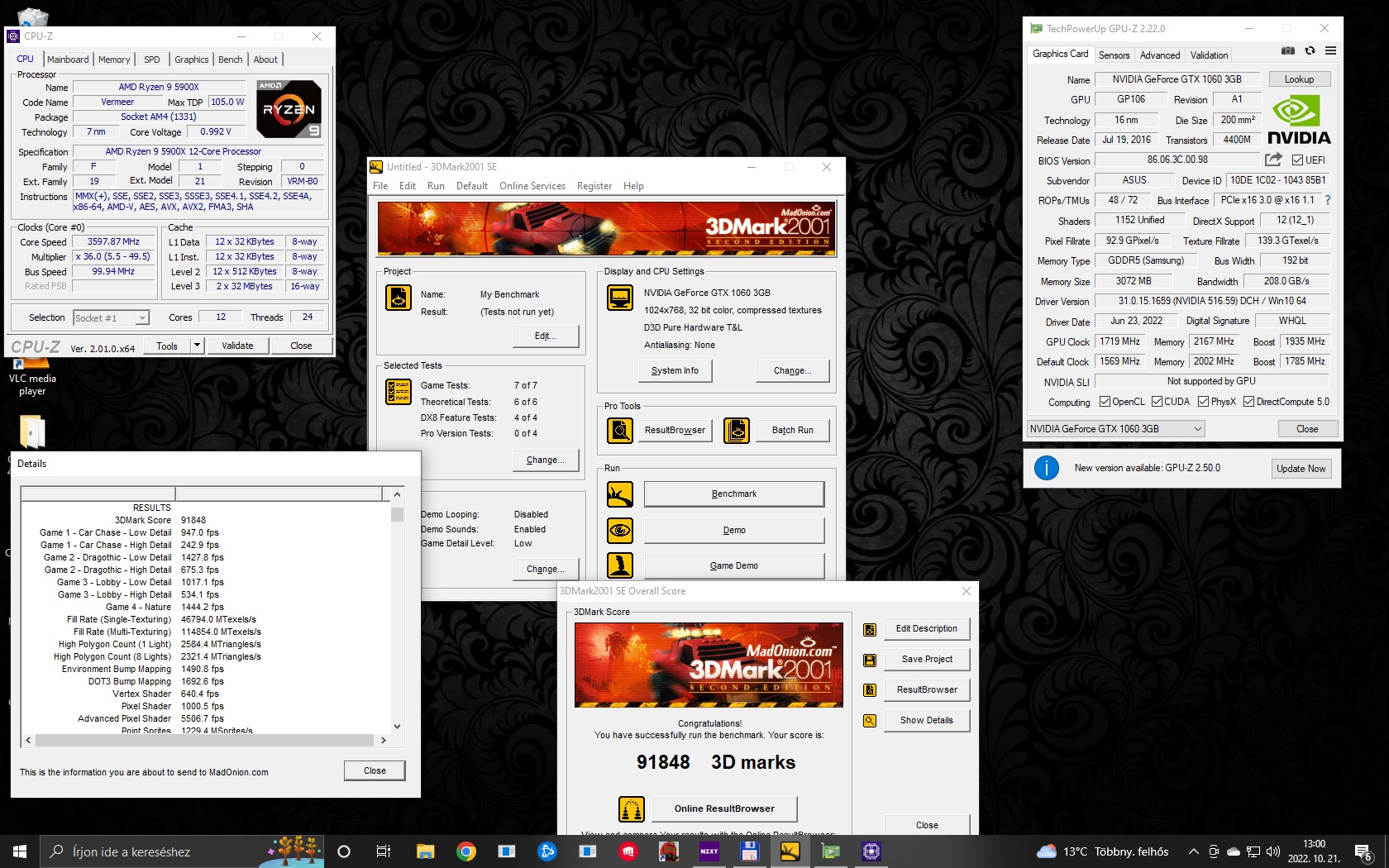Image resolution: width=1389 pixels, height=868 pixels.
Task: Open the GPU-Z hamburger menu
Action: 1330,51
